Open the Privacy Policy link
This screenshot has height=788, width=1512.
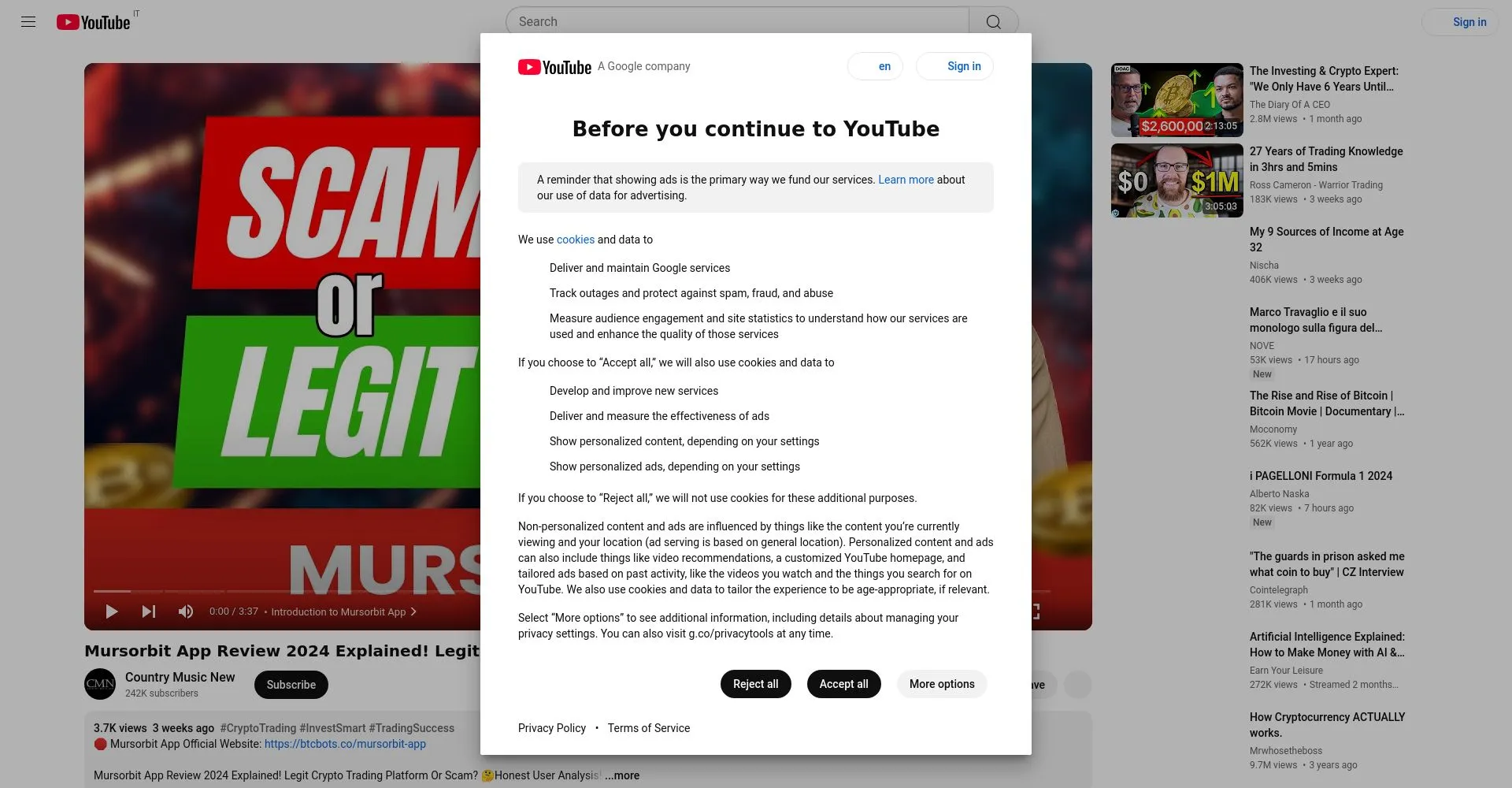click(552, 728)
